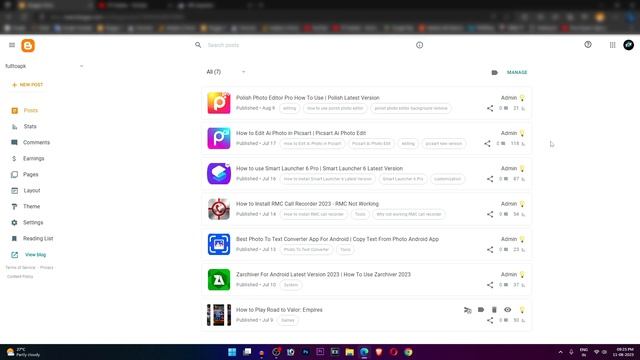Open the Content Policy link
The width and height of the screenshot is (640, 360).
point(20,276)
